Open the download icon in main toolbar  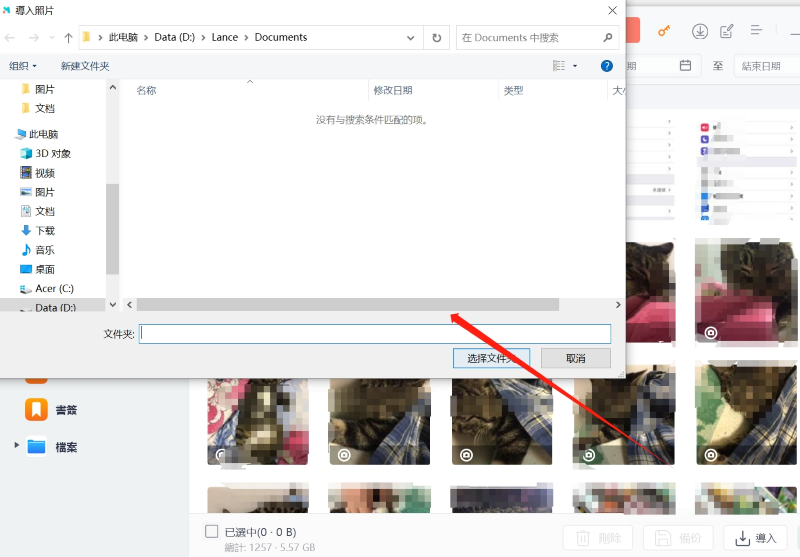(x=699, y=32)
